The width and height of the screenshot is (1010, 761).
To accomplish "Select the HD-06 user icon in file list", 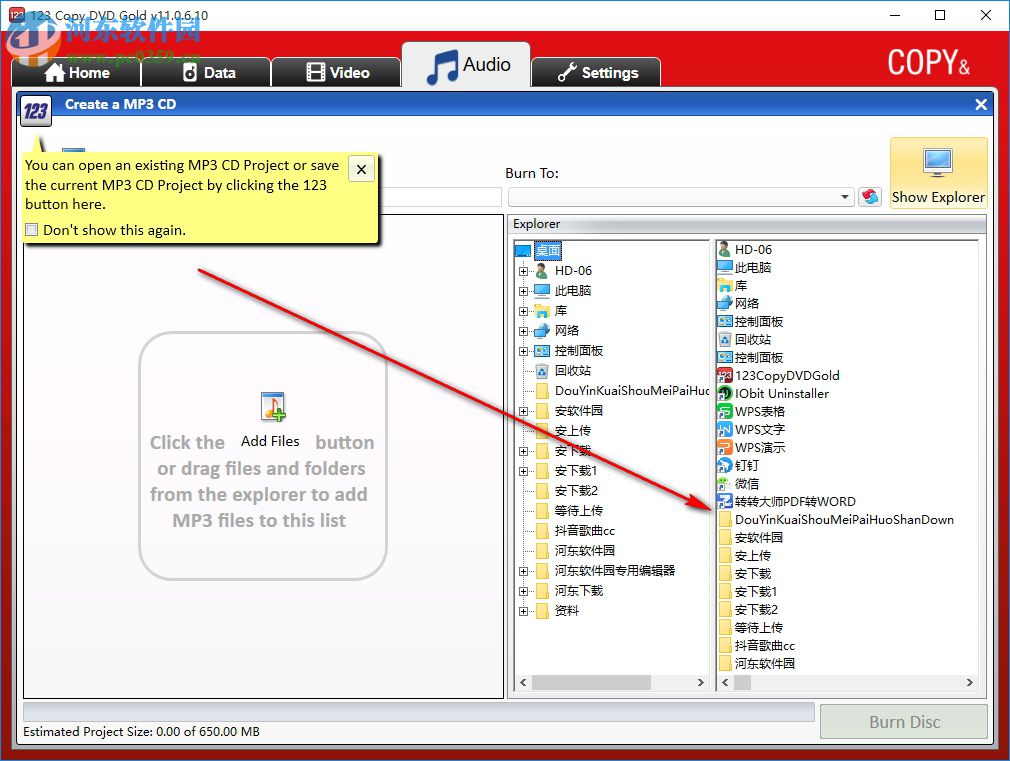I will [725, 249].
